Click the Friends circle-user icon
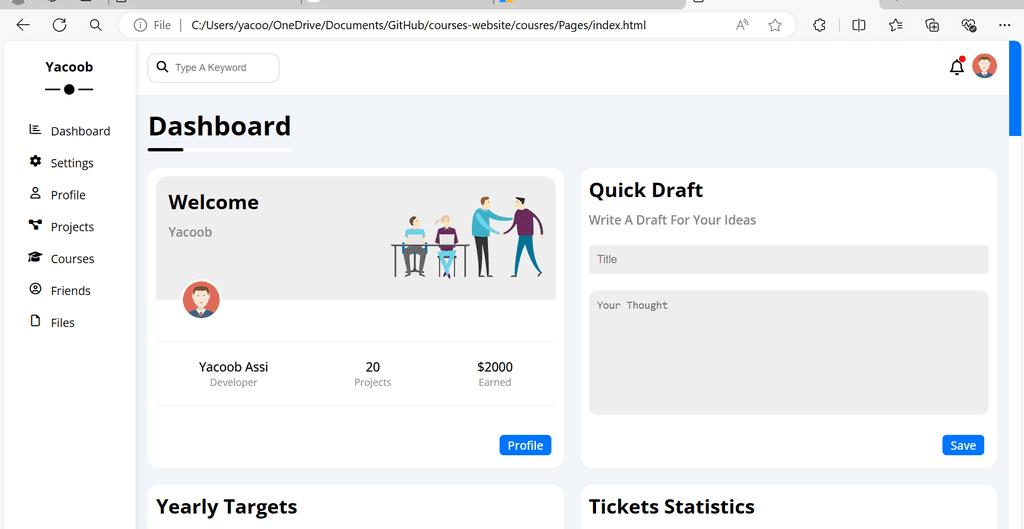 (x=35, y=289)
